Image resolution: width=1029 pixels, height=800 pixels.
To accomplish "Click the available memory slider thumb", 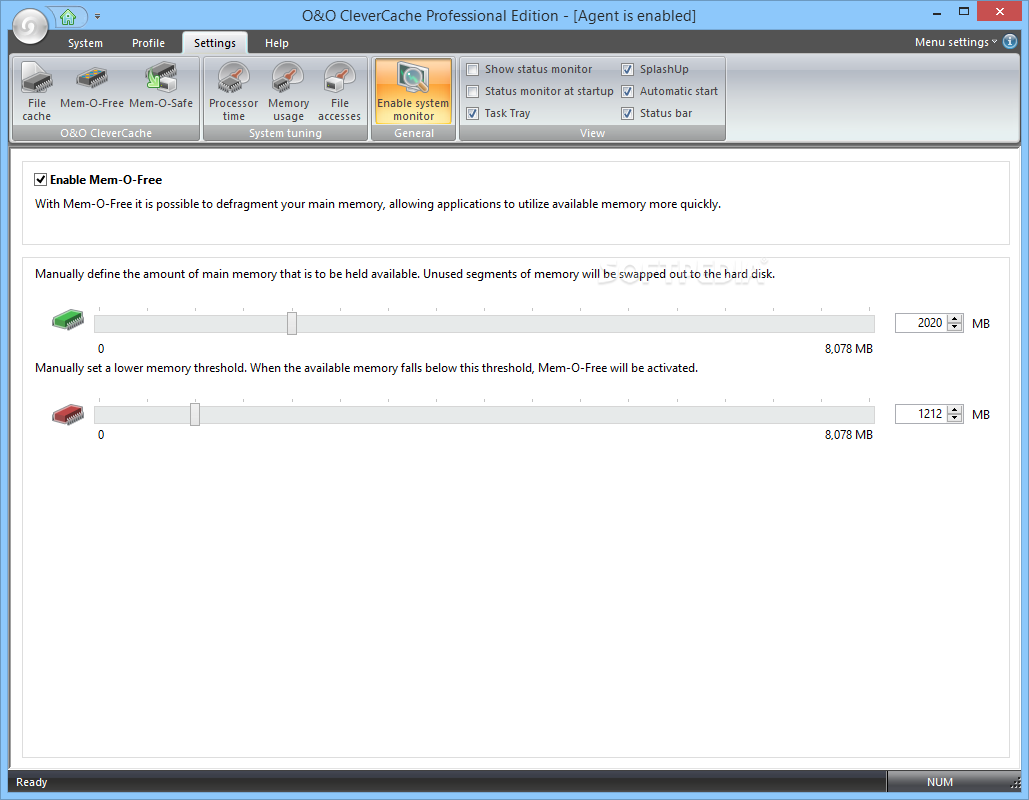I will coord(292,324).
